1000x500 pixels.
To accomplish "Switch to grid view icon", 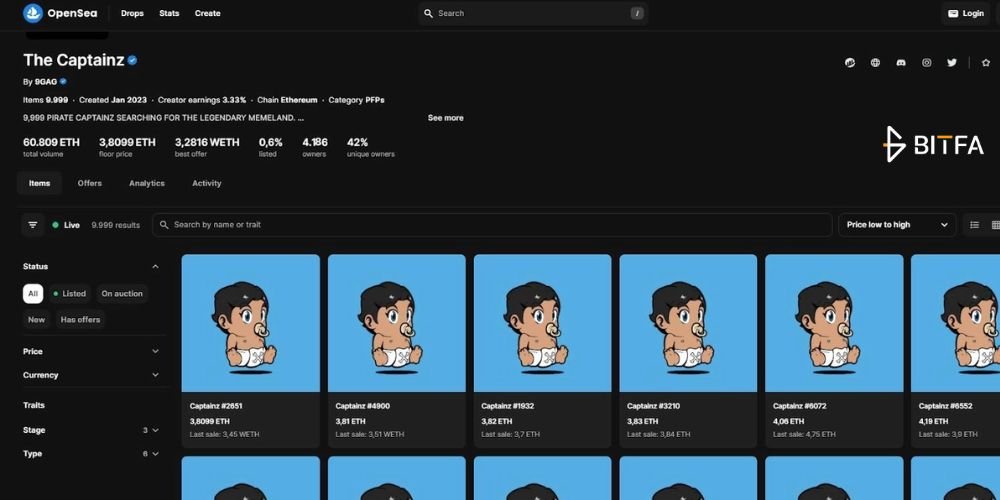I will [x=996, y=224].
